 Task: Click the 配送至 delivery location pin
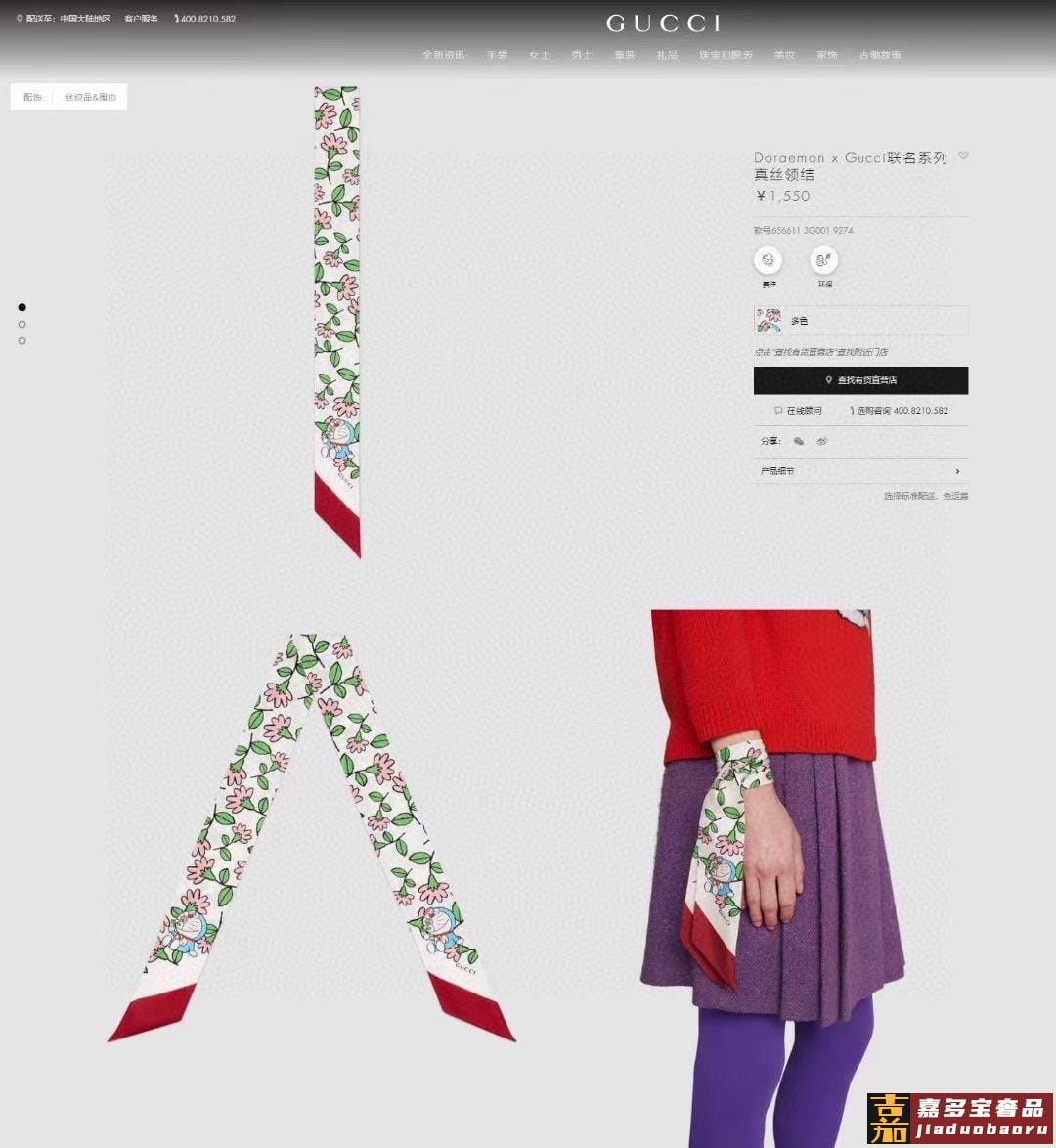19,19
